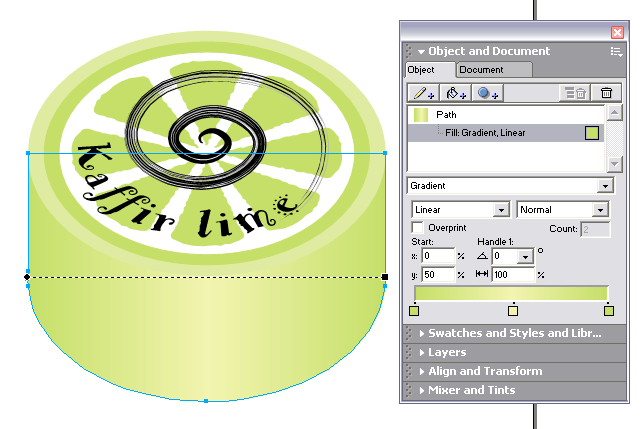Click the top-right anchor point of selection
This screenshot has width=641, height=429.
[x=385, y=153]
